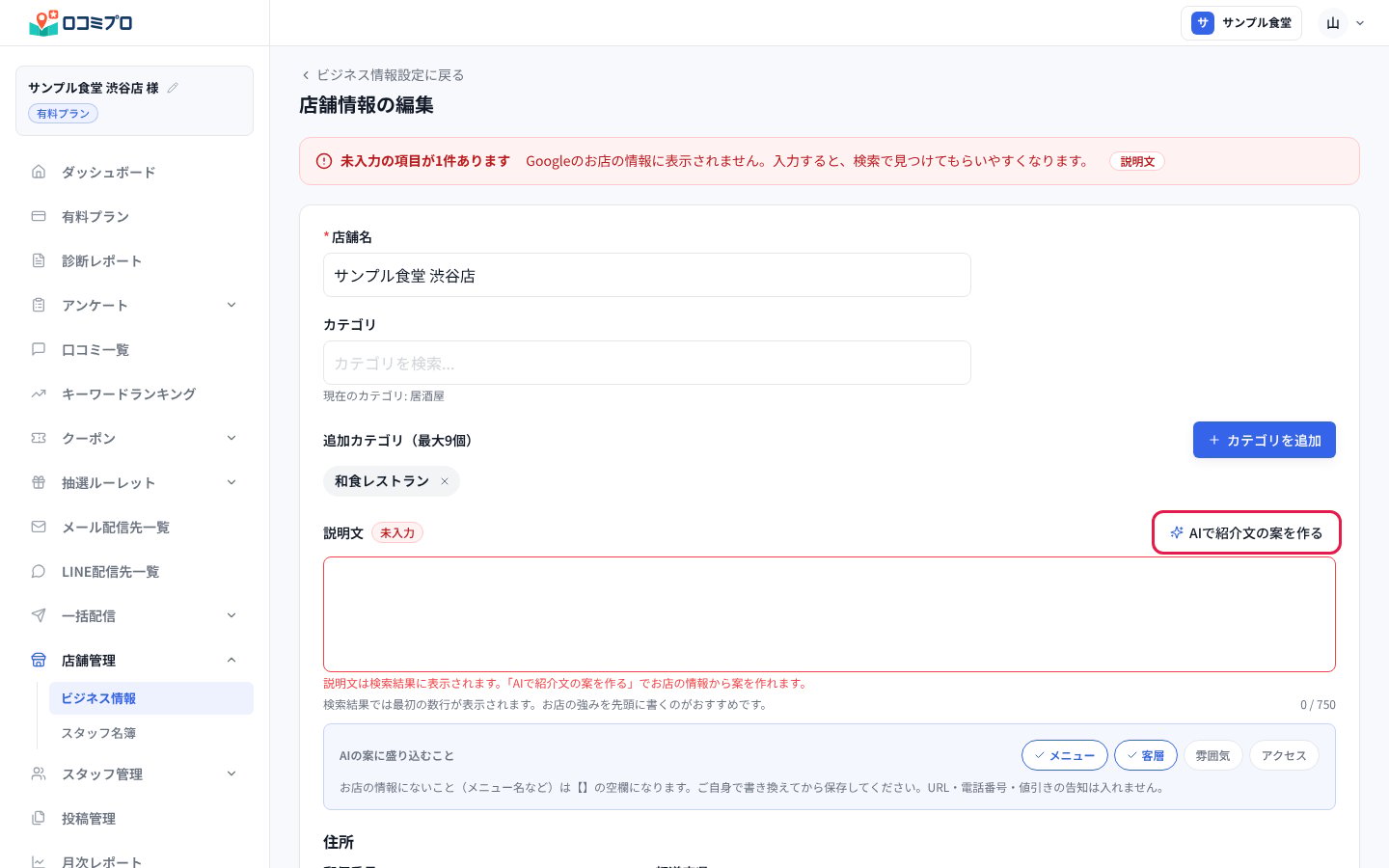The height and width of the screenshot is (868, 1389).
Task: Open the ビジネス情報 menu item
Action: coord(151,698)
